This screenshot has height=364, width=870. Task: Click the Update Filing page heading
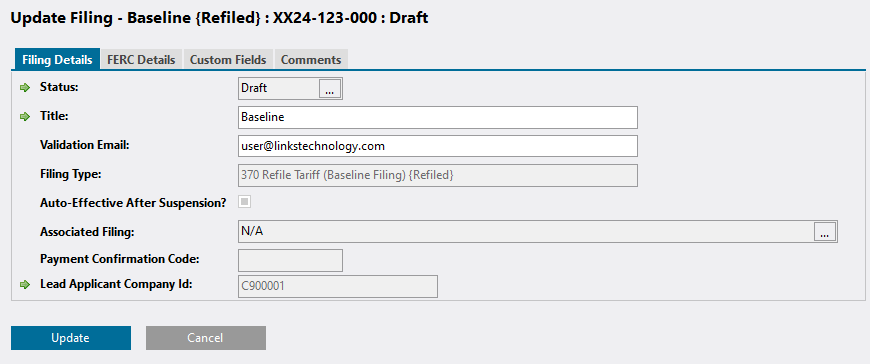coord(220,18)
